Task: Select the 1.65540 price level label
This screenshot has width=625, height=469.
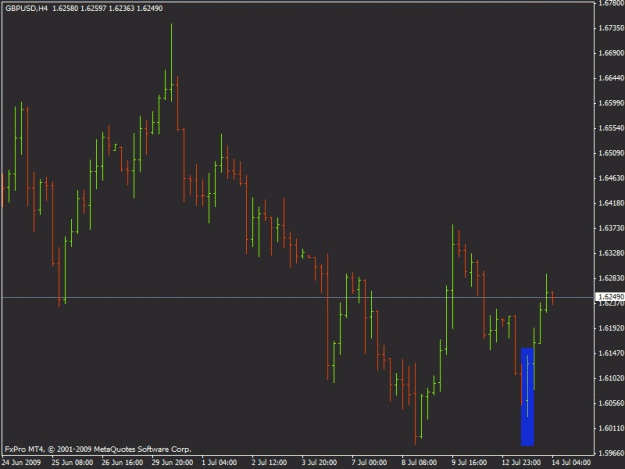Action: (611, 128)
